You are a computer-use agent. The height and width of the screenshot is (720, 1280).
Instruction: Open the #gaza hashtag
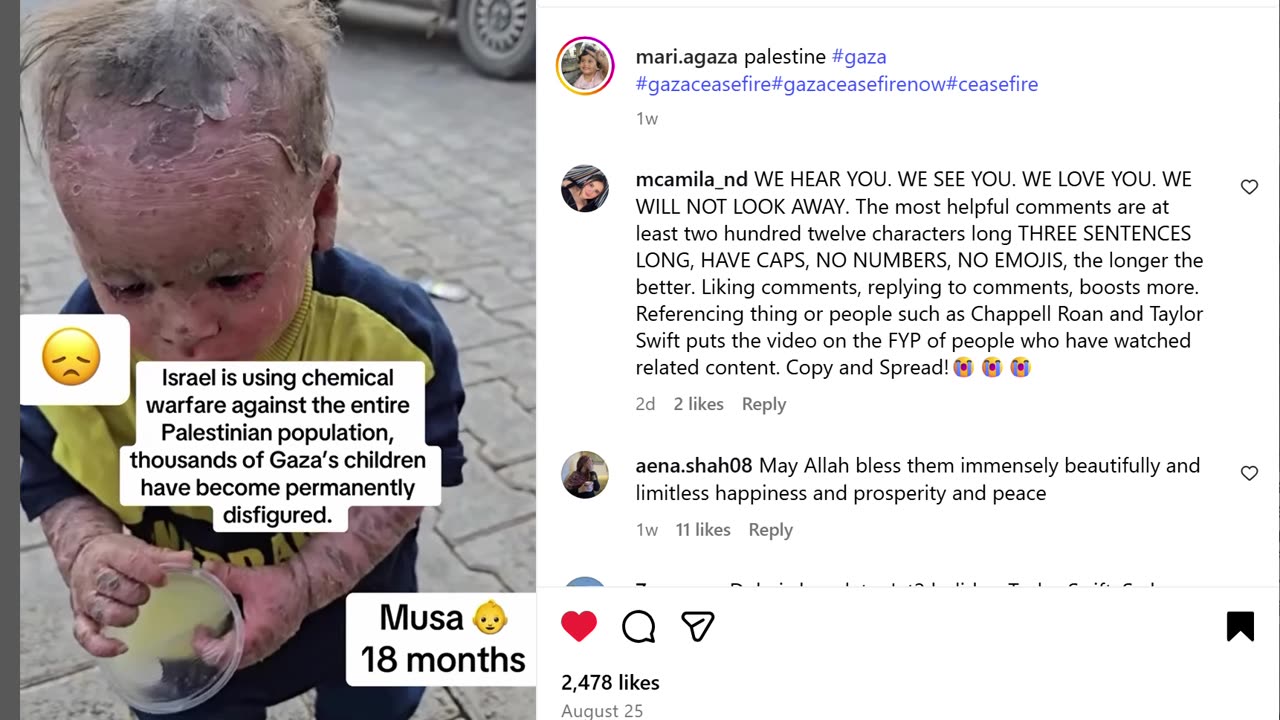point(859,57)
